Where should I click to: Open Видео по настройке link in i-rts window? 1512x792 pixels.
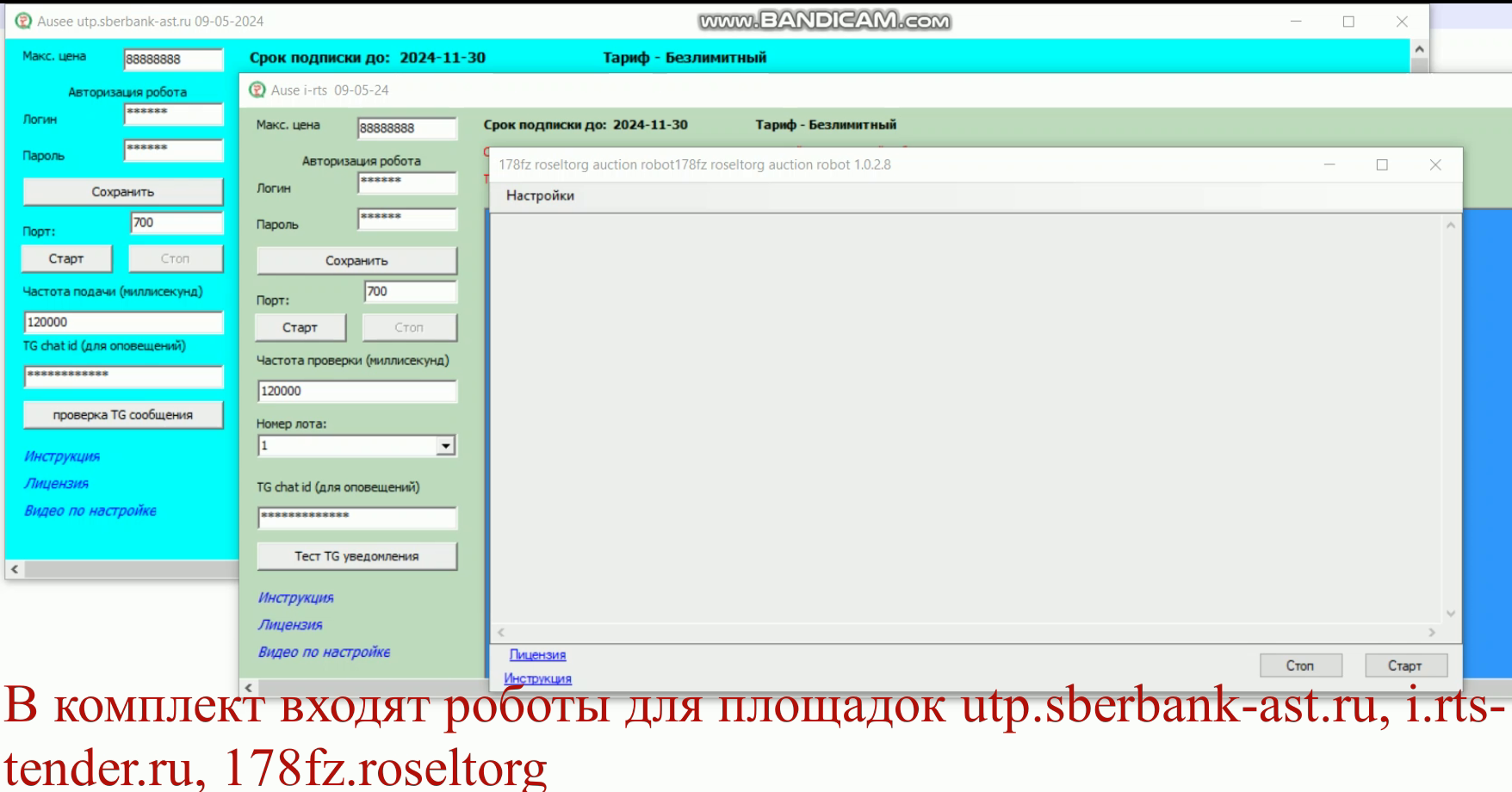pos(324,653)
